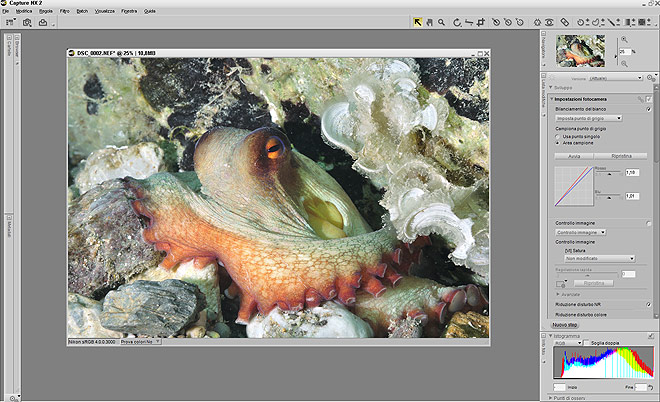Enable the 'Soglia doppia' checkbox

[x=587, y=343]
